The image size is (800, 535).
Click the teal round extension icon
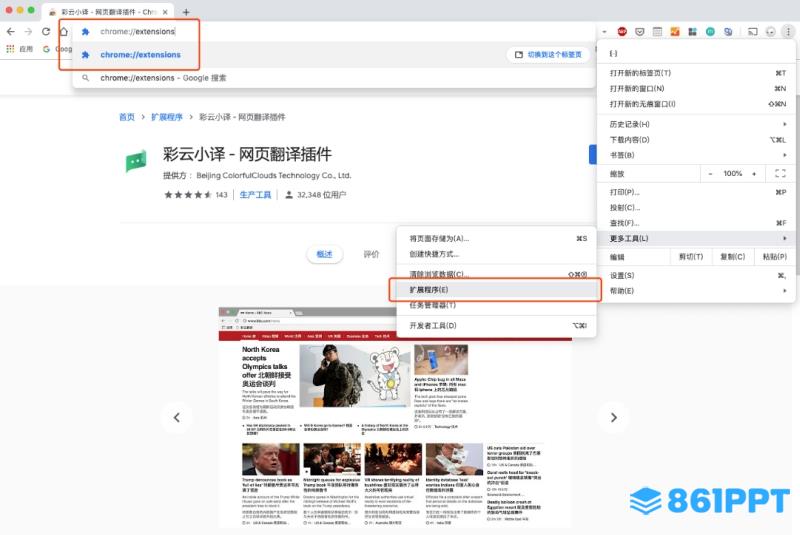[710, 32]
